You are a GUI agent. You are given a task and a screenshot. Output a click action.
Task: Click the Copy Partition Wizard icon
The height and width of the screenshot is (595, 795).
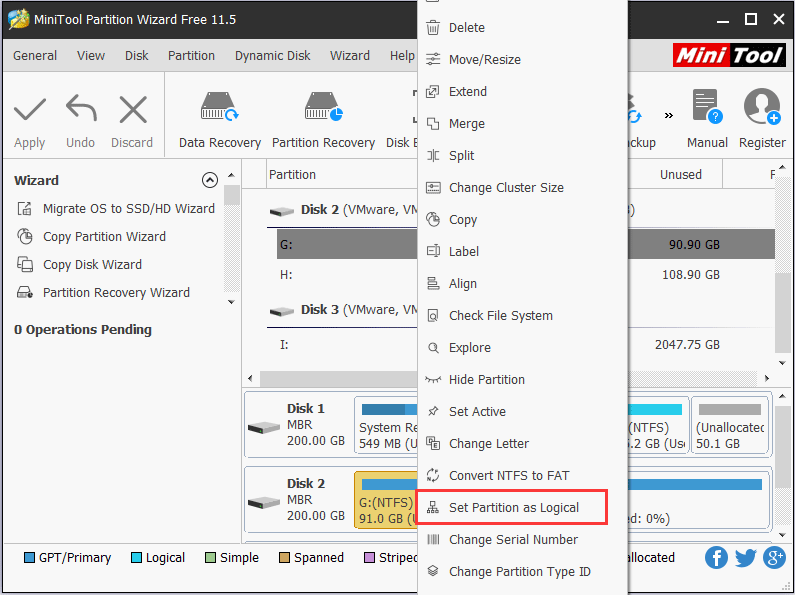24,236
